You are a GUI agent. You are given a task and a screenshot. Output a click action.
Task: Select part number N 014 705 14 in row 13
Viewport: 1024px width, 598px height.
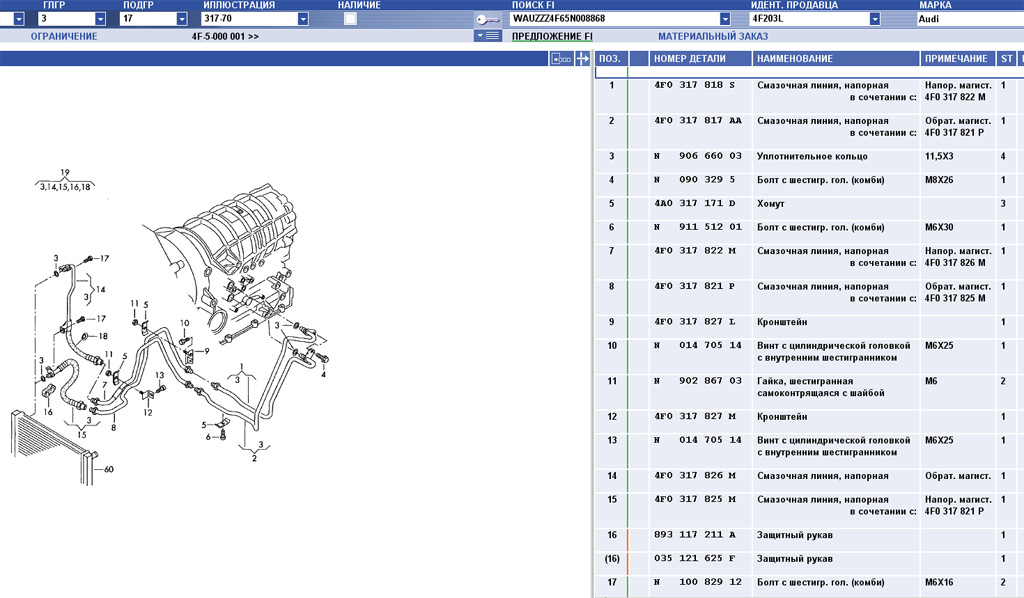[698, 440]
